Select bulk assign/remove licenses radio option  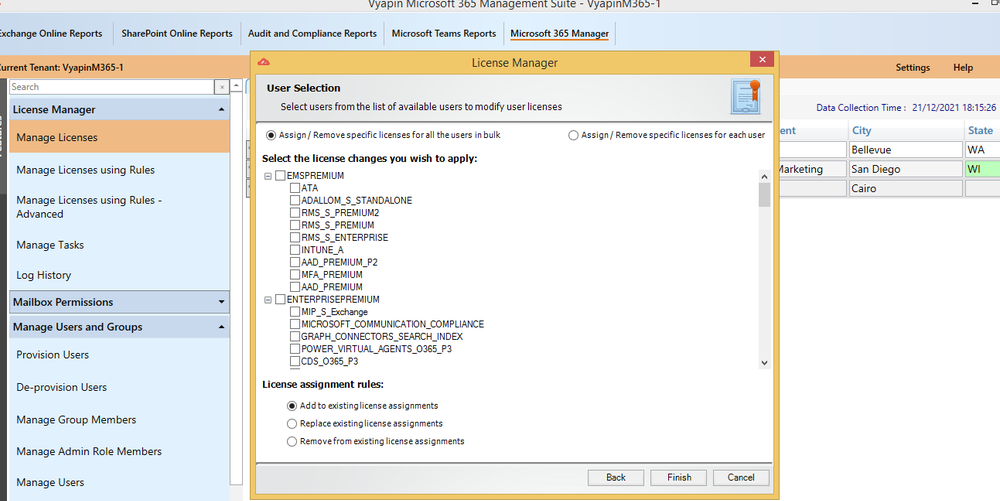[x=270, y=135]
